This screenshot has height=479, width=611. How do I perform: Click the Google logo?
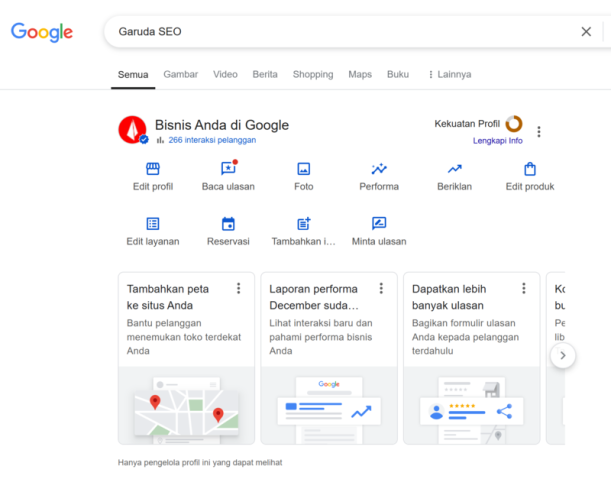click(42, 32)
